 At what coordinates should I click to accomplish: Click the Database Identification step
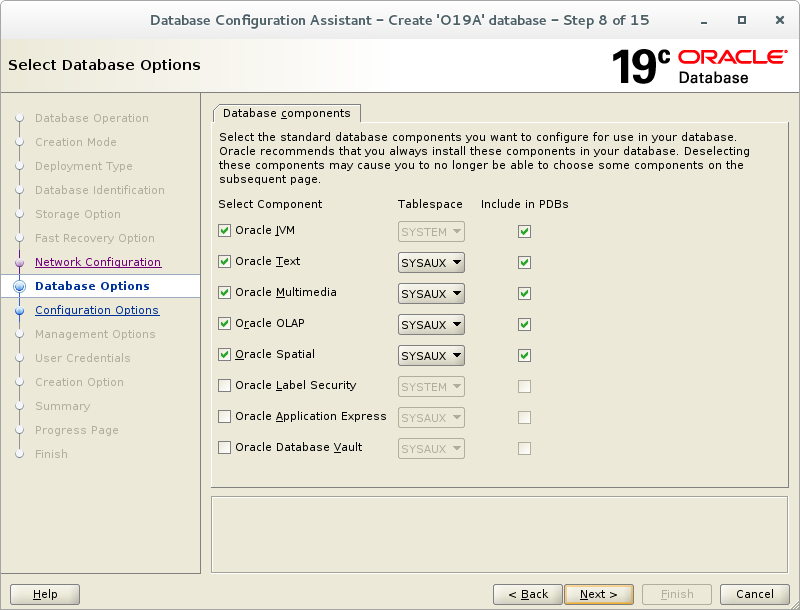tap(100, 190)
